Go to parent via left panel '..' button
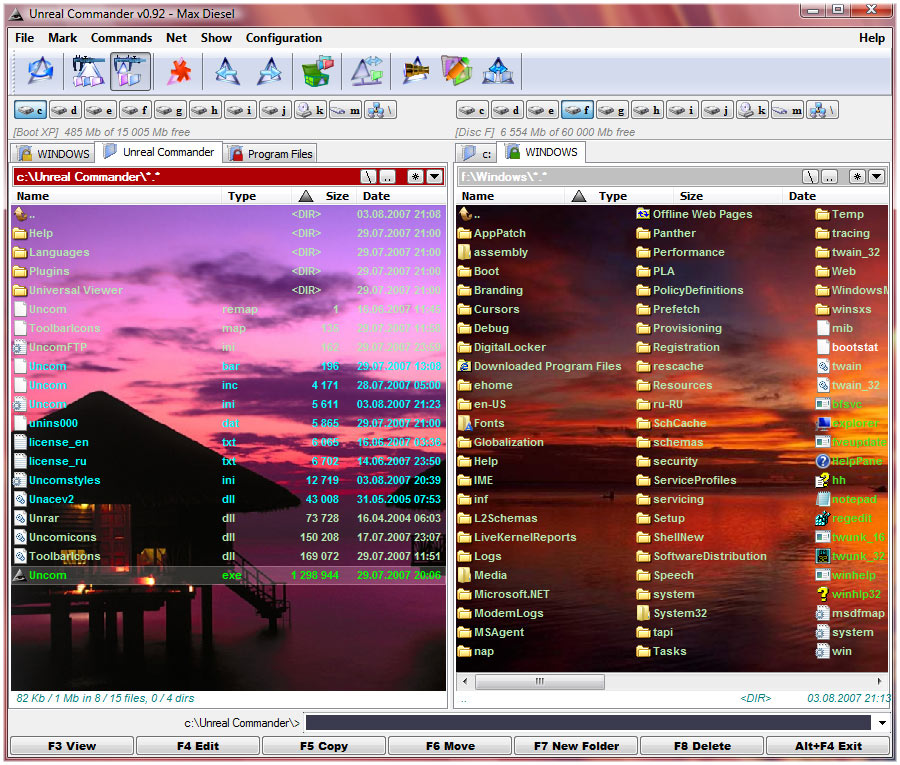 pyautogui.click(x=388, y=177)
